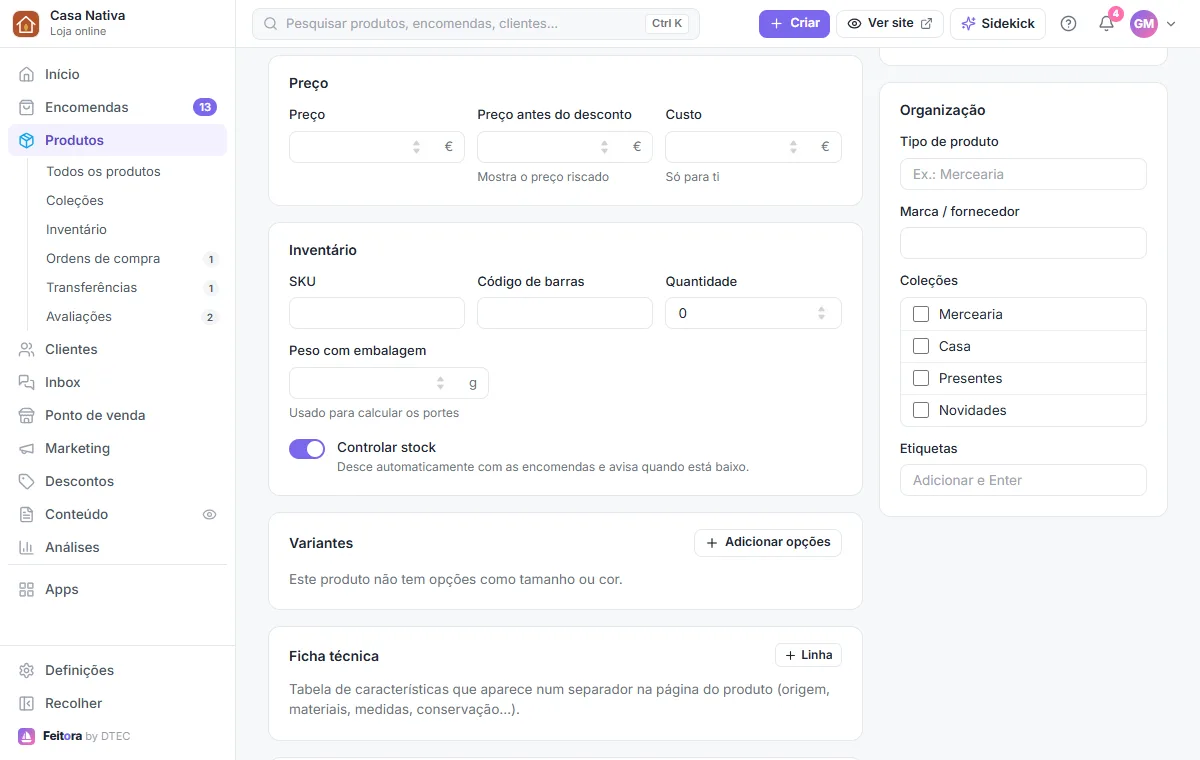Adjust the Quantidade stepper arrows
Screen dimensions: 1200x760
pyautogui.click(x=821, y=313)
